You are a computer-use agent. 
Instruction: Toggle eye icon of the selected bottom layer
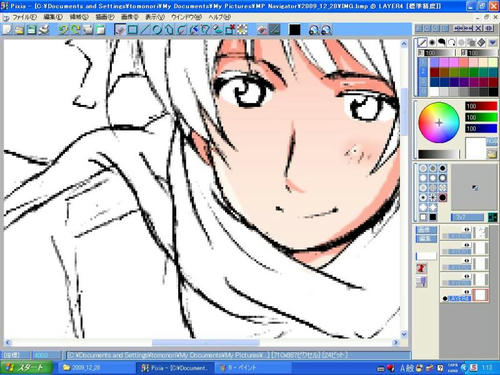pos(467,292)
